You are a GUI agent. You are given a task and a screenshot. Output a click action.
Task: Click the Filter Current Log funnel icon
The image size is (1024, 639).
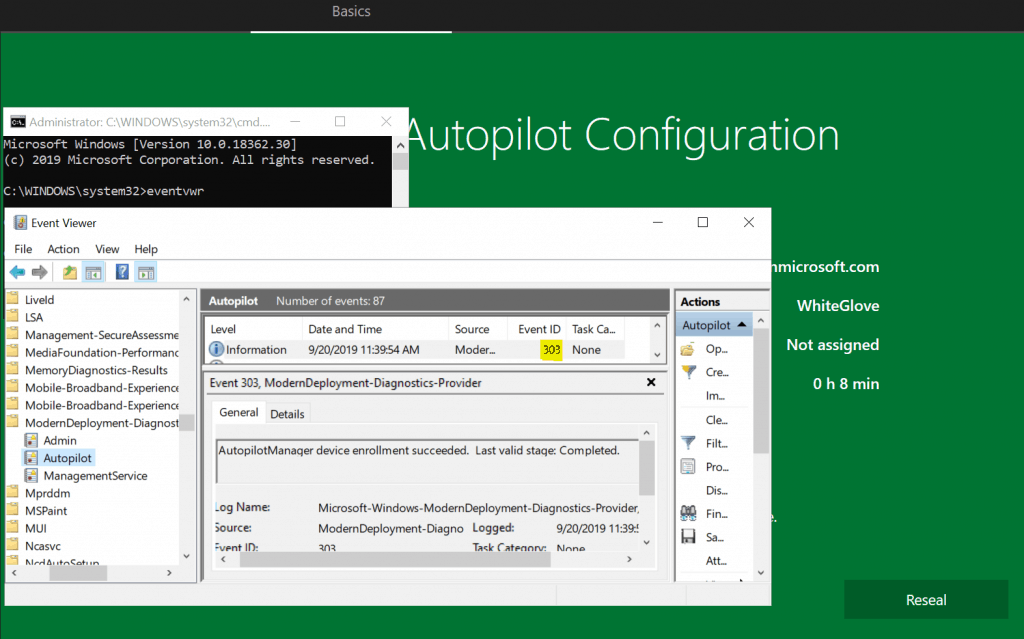688,443
